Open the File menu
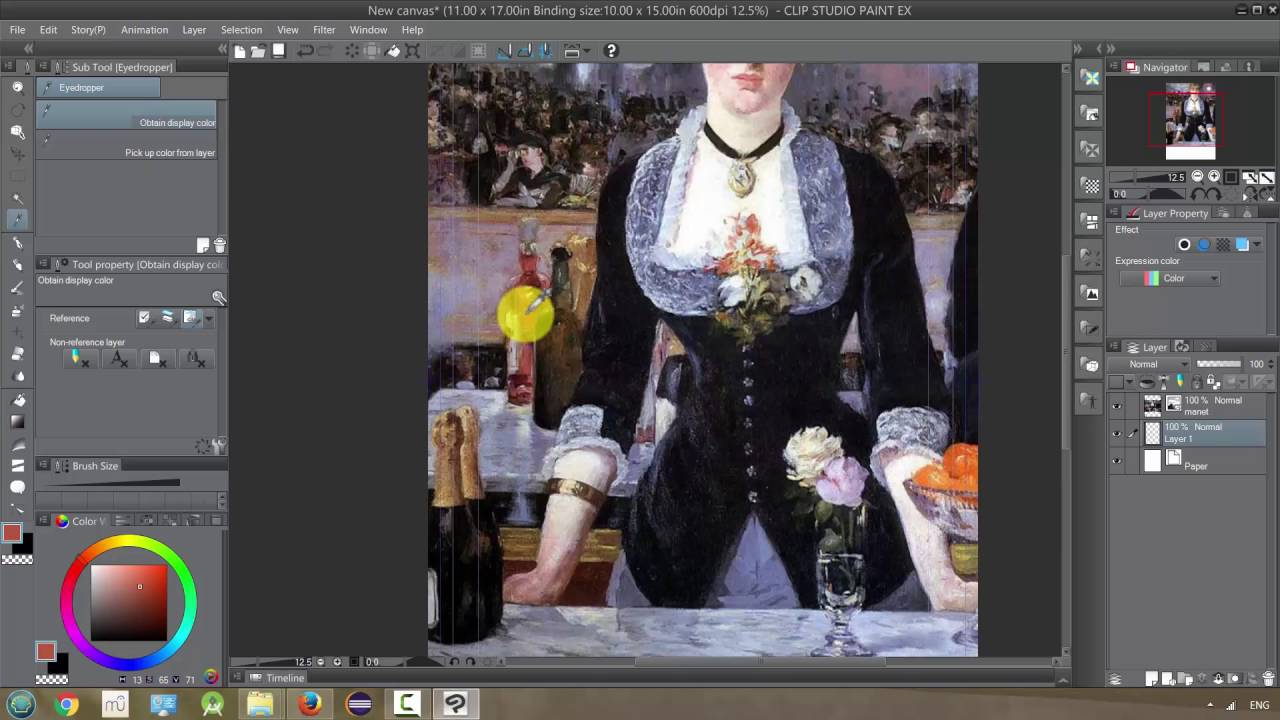The width and height of the screenshot is (1280, 720). 17,30
